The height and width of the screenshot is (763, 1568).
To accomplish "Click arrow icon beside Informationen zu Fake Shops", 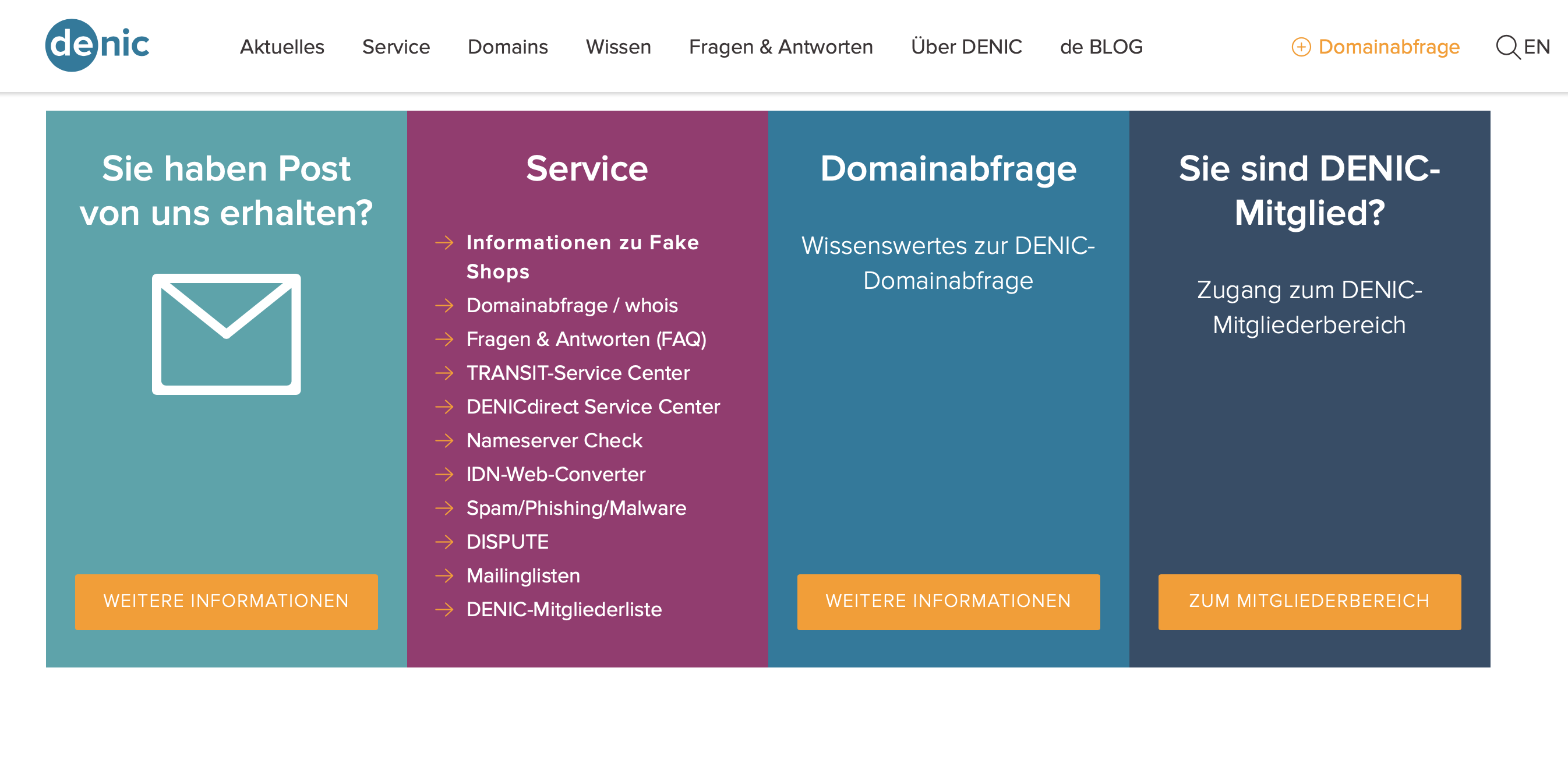I will (444, 243).
